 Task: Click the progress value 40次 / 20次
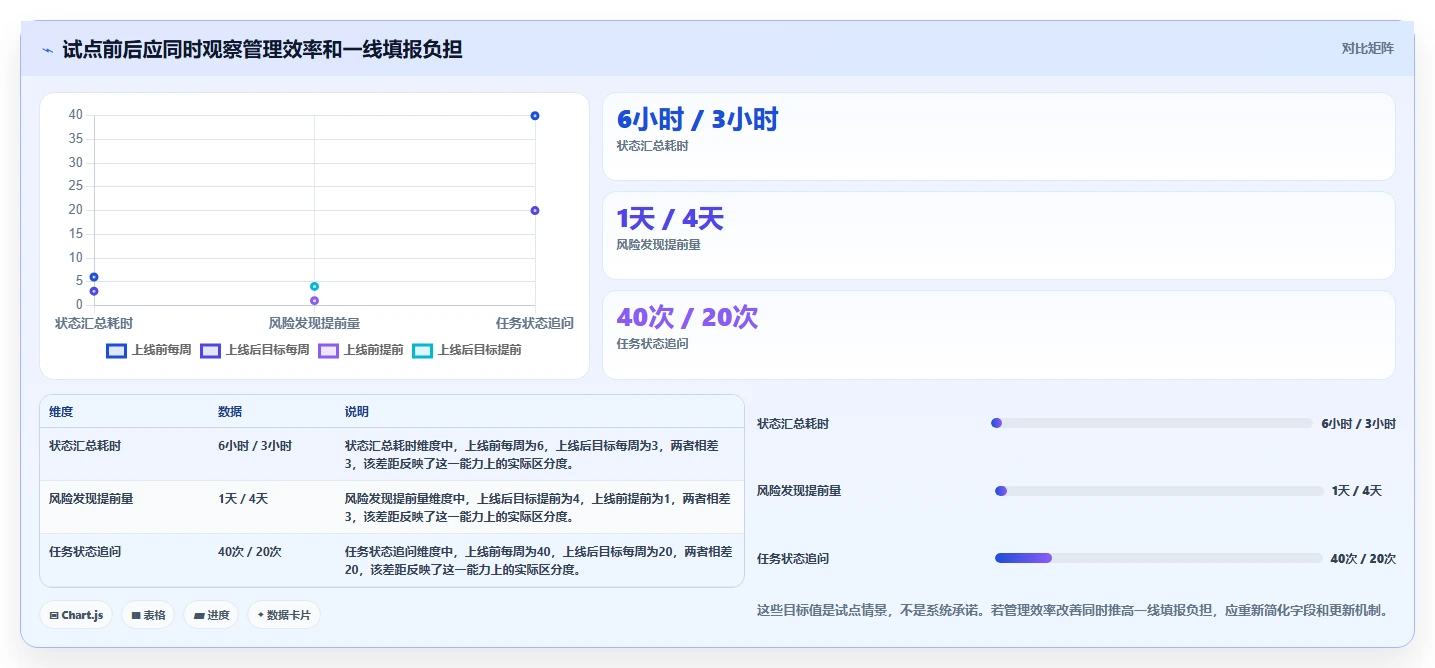coord(1363,559)
